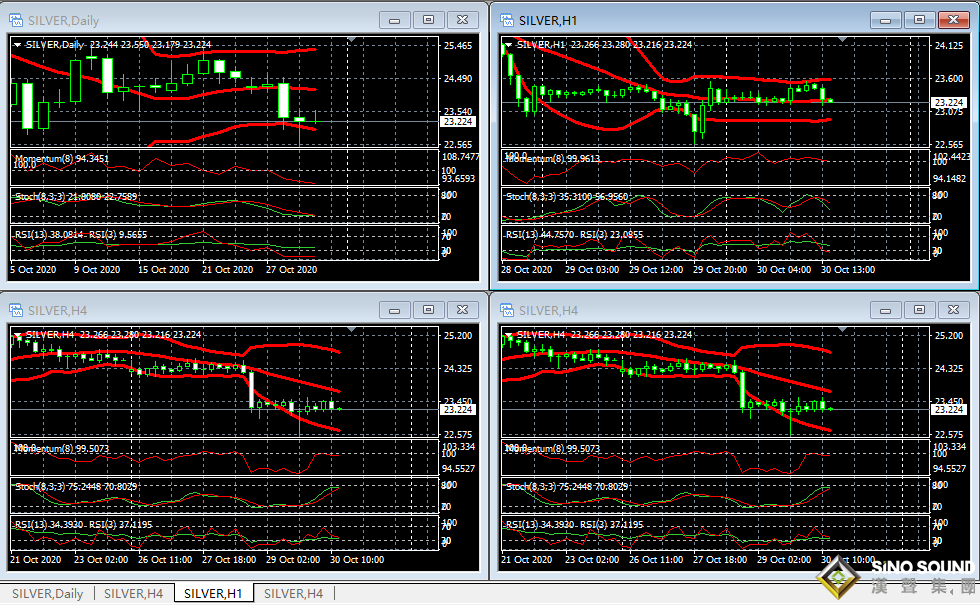Click the title text of the left SILVER,H4 window
This screenshot has height=605, width=980.
58,311
